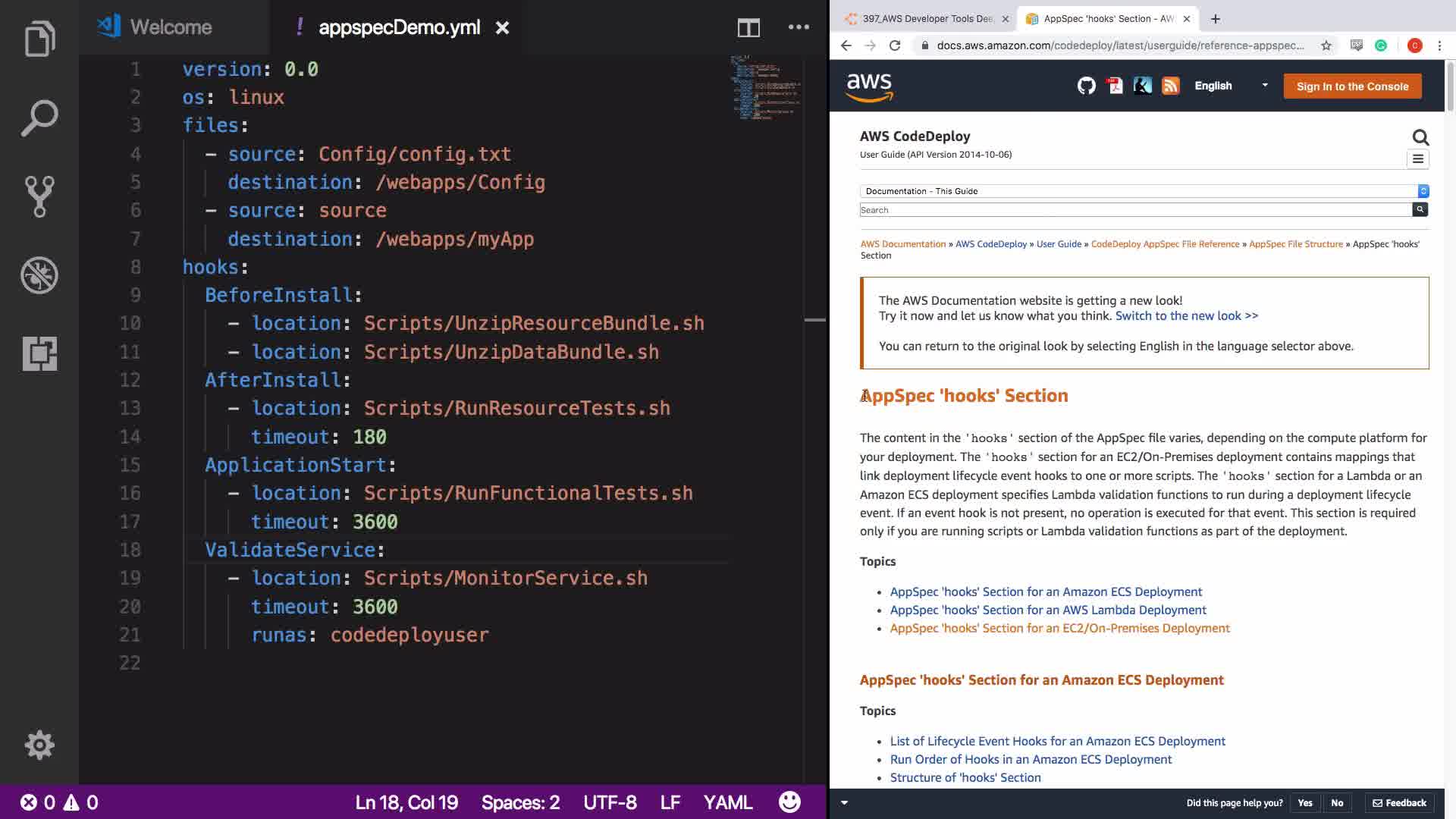Switch to the Welcome tab
Image resolution: width=1456 pixels, height=819 pixels.
coord(171,27)
